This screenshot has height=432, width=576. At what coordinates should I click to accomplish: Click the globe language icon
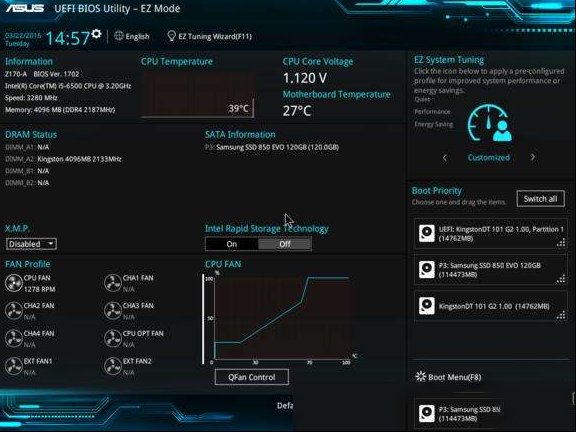tap(119, 36)
